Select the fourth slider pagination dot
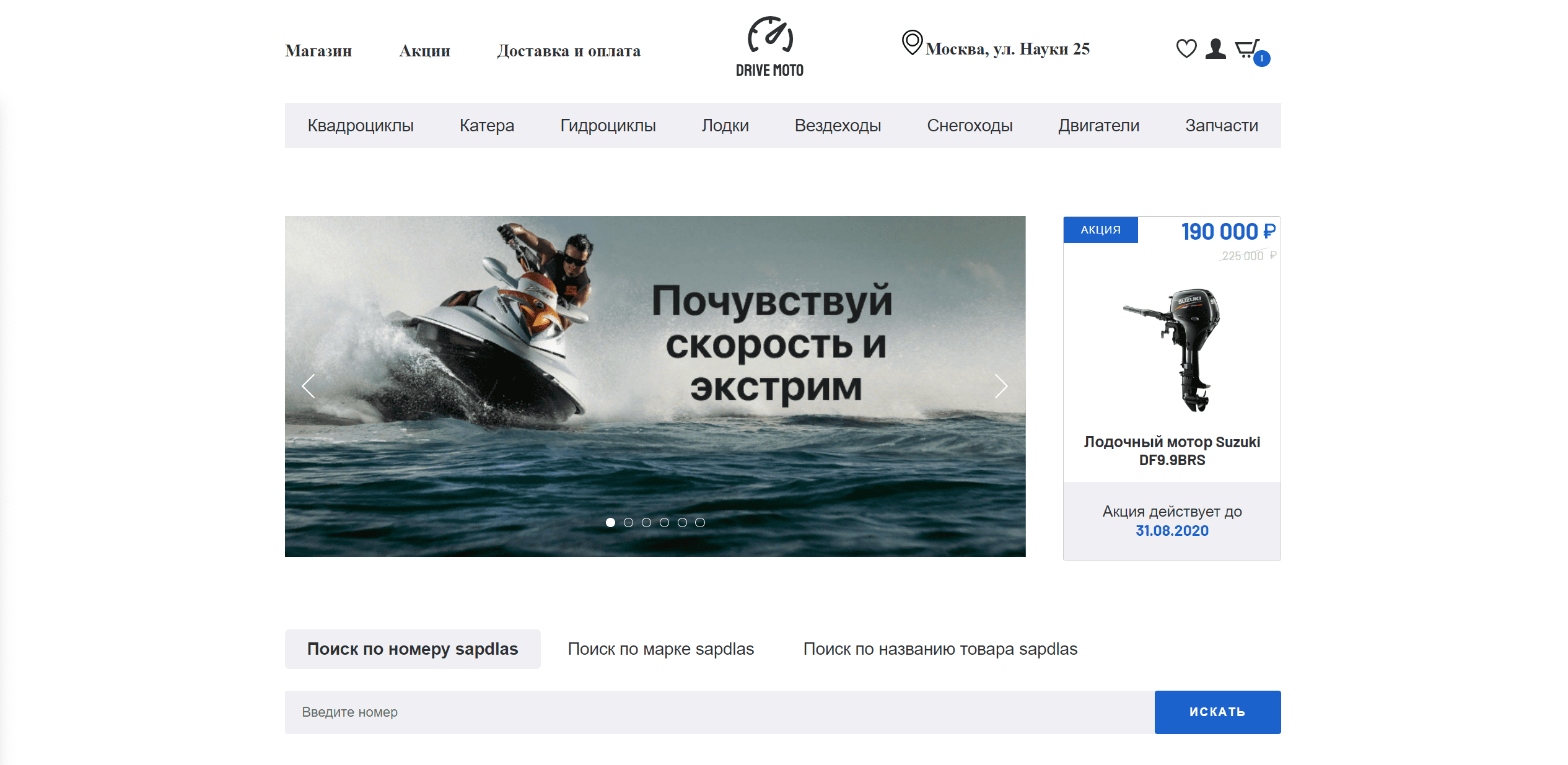 [664, 522]
